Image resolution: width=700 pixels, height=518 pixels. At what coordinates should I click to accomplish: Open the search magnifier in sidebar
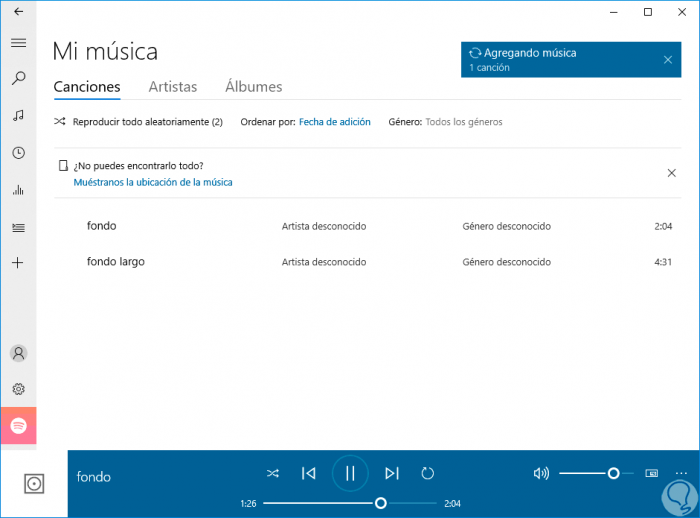coord(18,78)
